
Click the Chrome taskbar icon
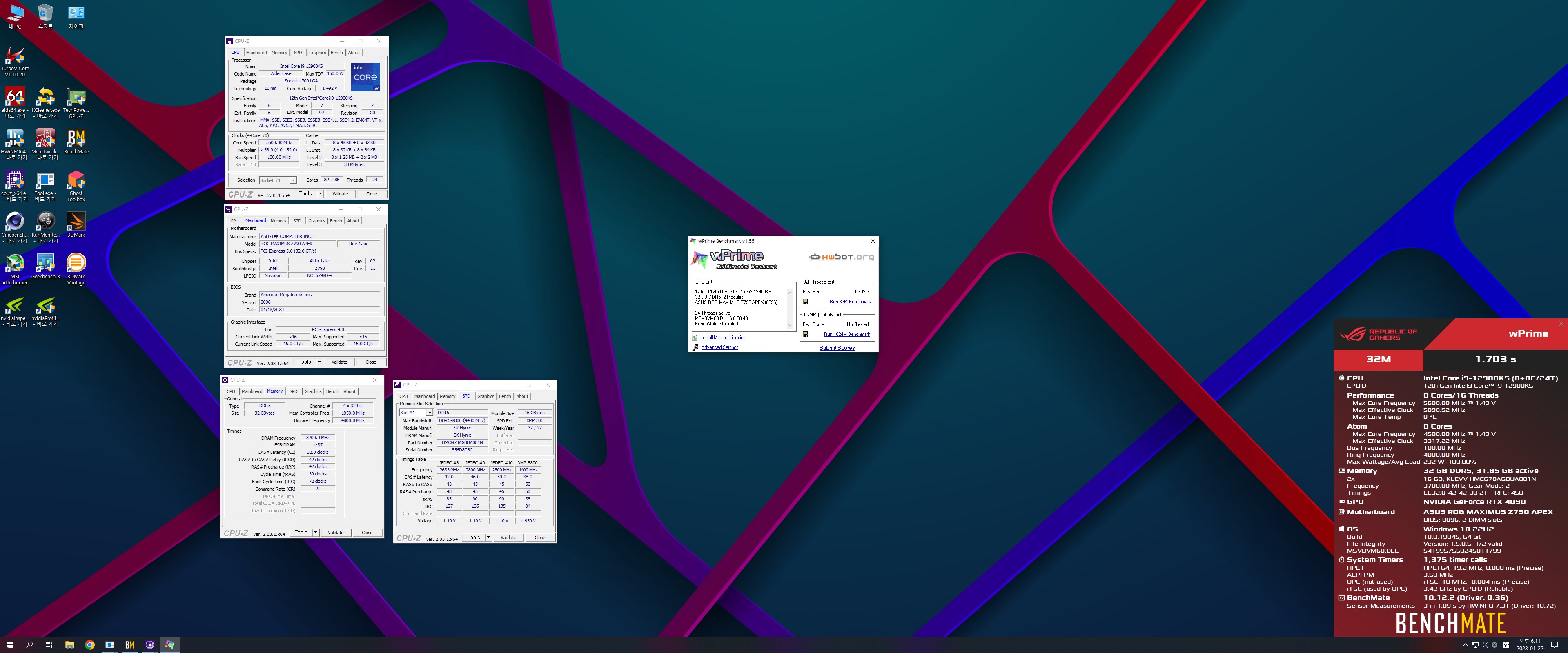tap(89, 644)
